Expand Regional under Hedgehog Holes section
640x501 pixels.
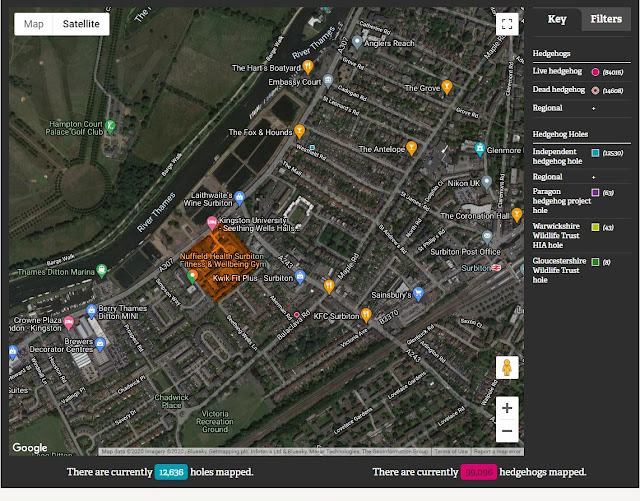(x=593, y=177)
